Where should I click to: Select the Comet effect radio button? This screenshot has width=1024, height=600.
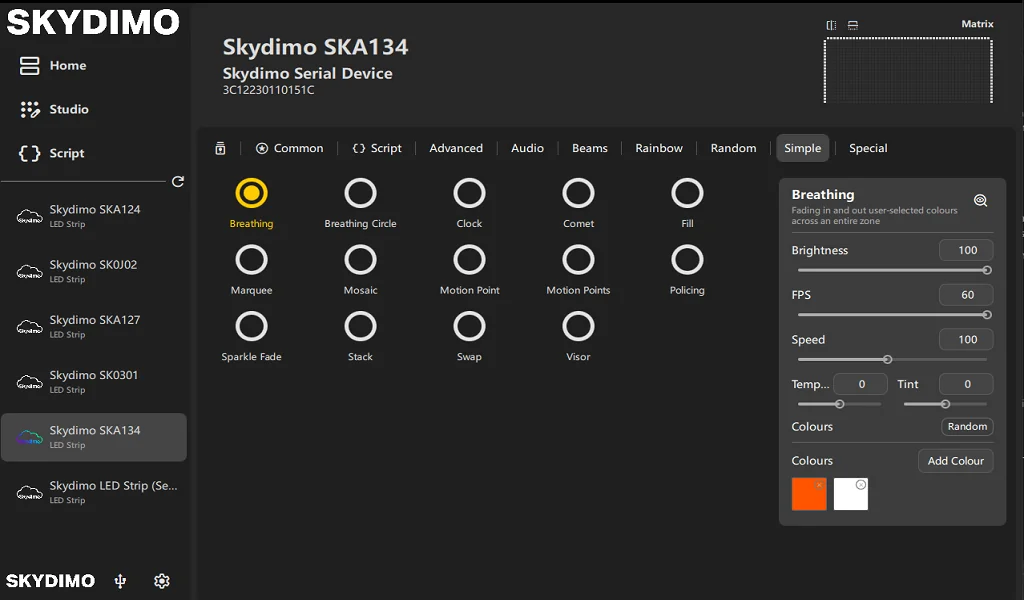(x=578, y=193)
